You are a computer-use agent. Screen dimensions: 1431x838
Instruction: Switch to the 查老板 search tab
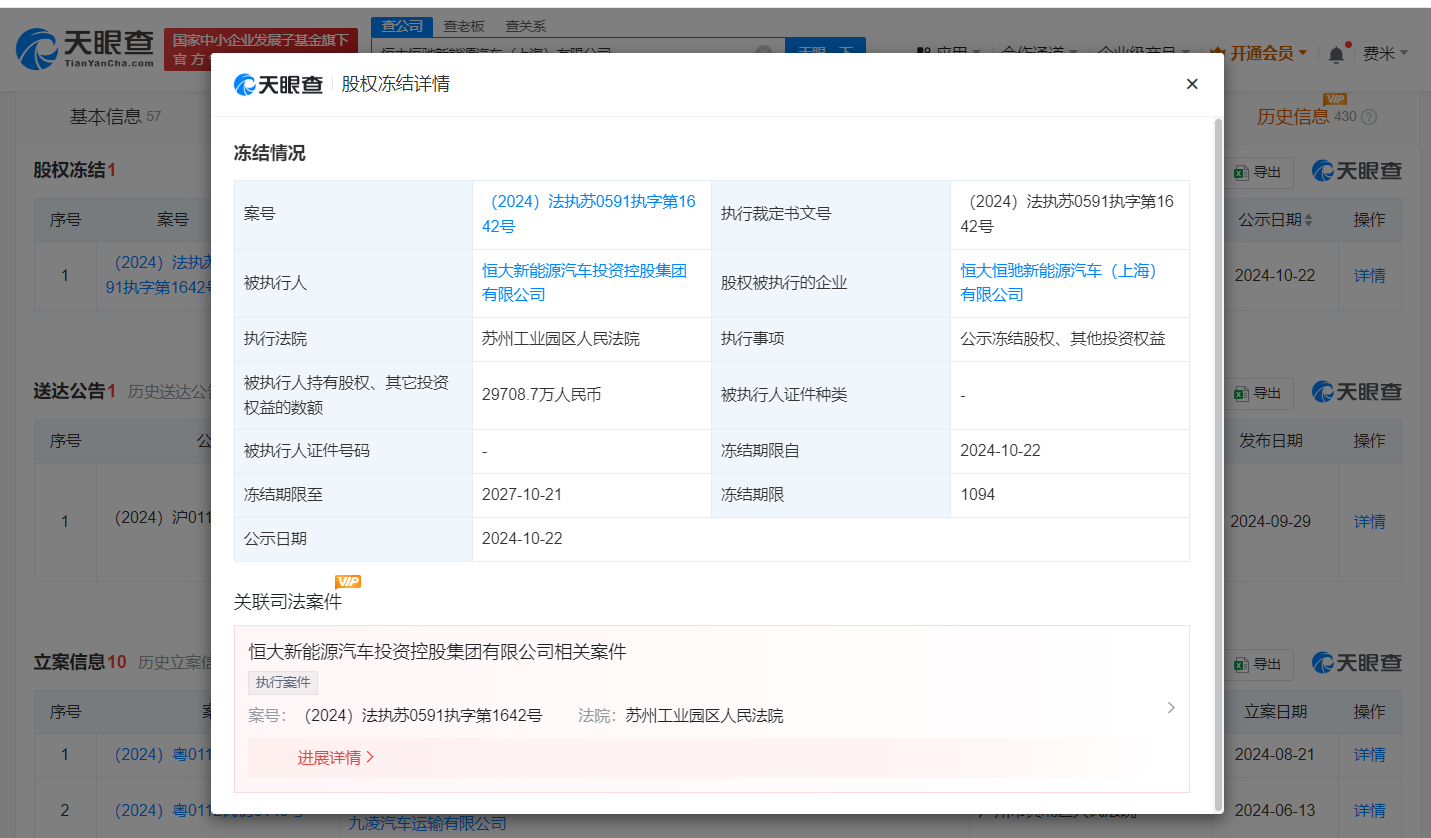[464, 27]
